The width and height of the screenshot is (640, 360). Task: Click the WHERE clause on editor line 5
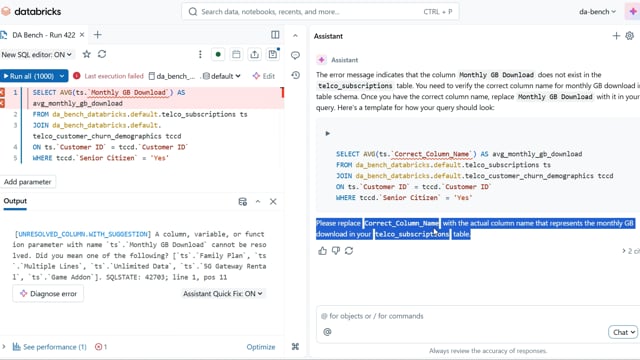click(101, 158)
